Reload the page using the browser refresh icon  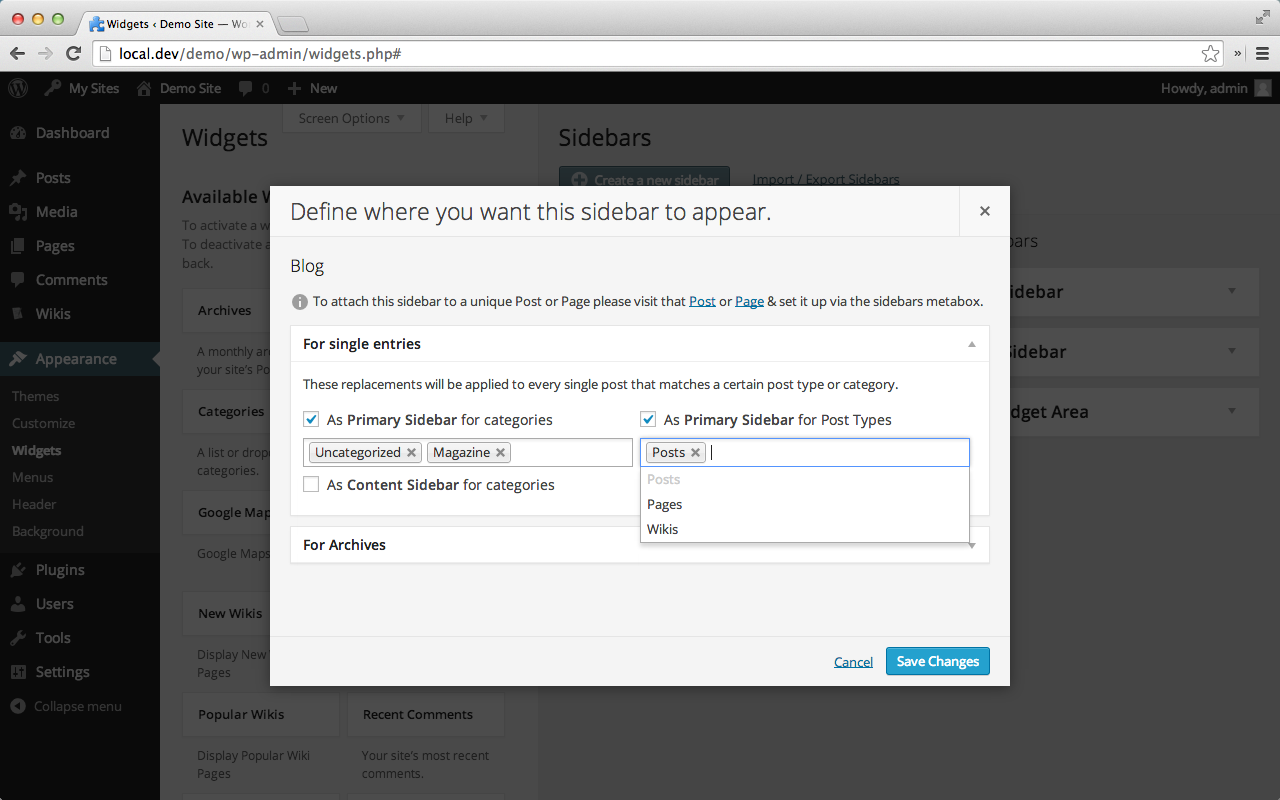click(73, 54)
